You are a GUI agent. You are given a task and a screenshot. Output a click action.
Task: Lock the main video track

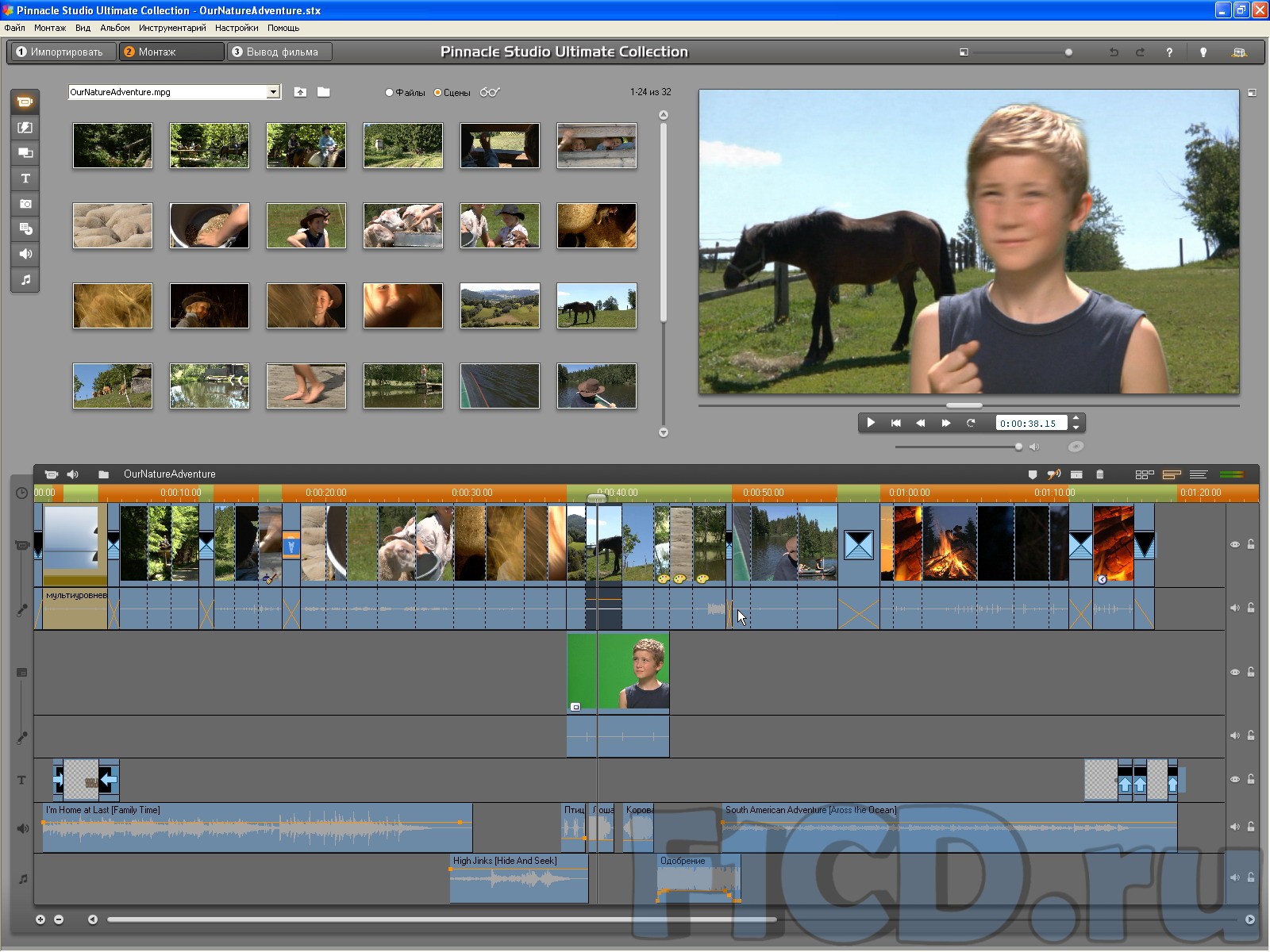click(1251, 544)
